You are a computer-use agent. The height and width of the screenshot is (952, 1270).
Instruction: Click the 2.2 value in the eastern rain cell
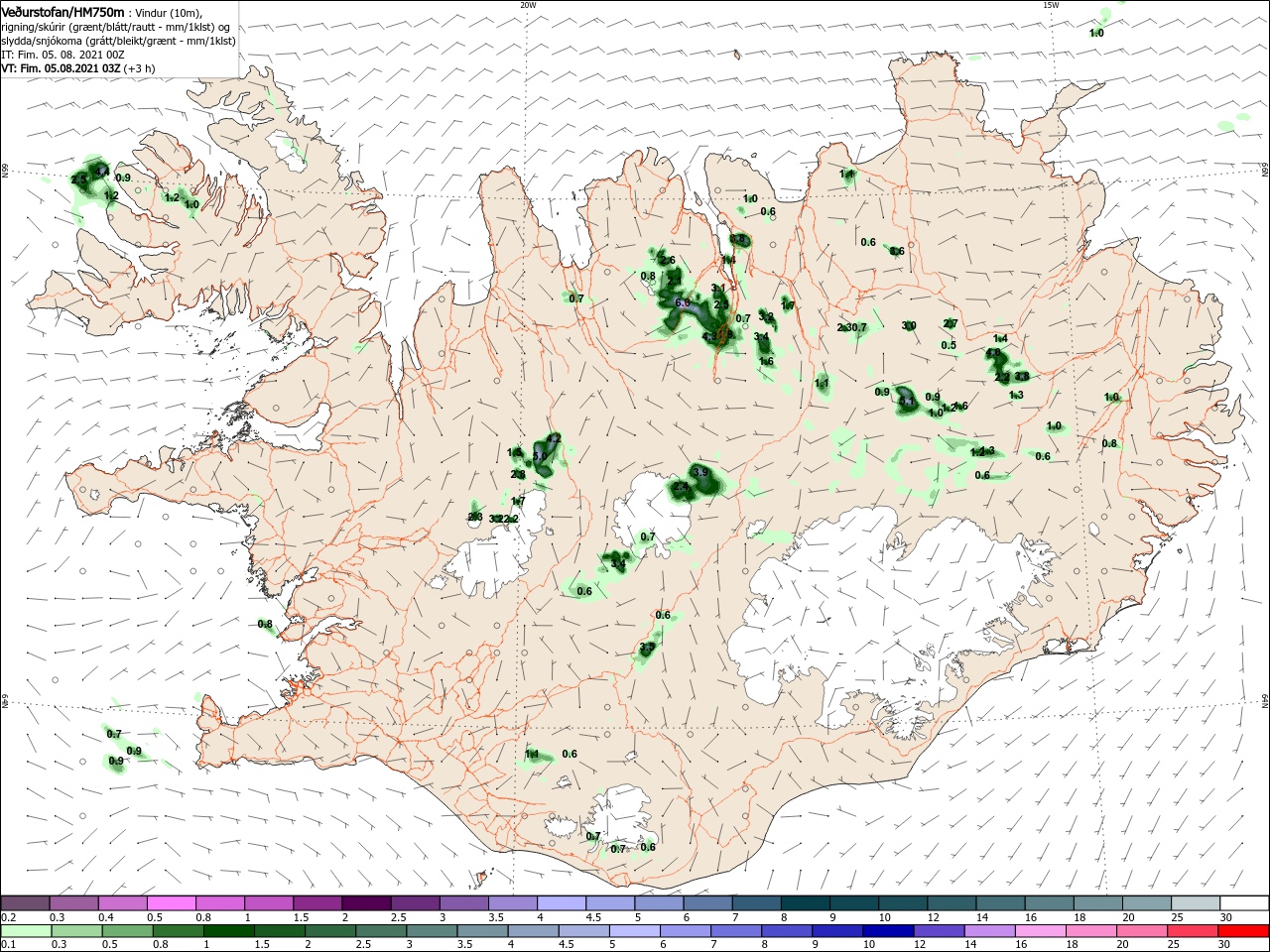pyautogui.click(x=1002, y=377)
